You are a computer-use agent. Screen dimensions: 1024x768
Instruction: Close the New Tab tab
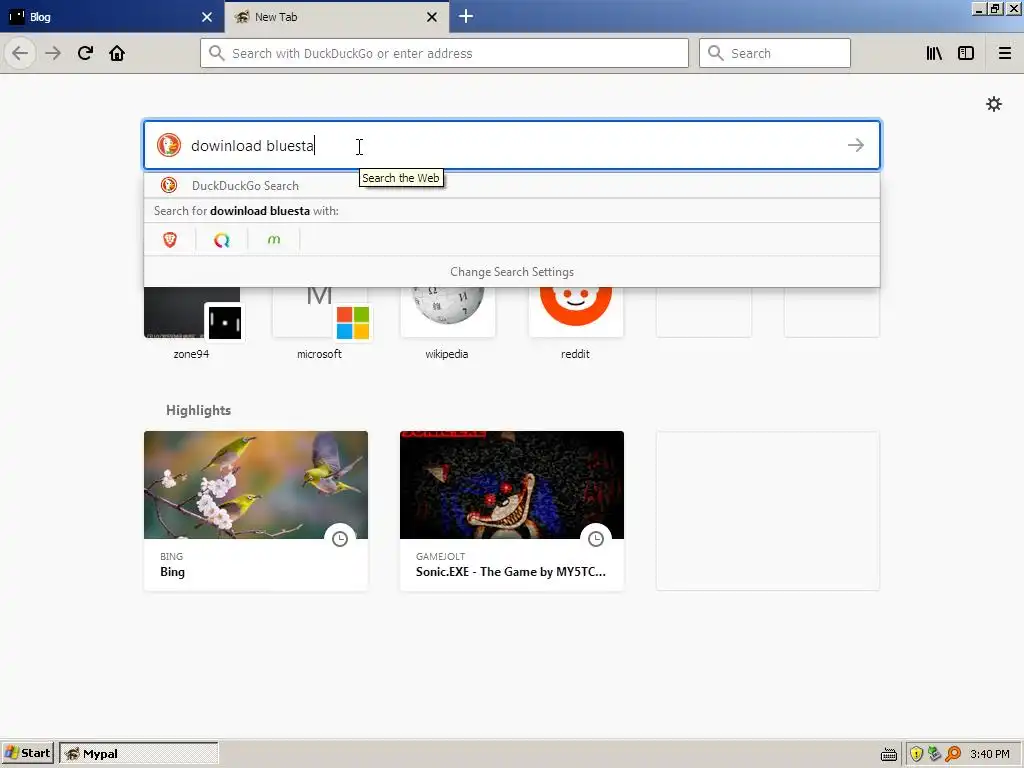click(432, 17)
